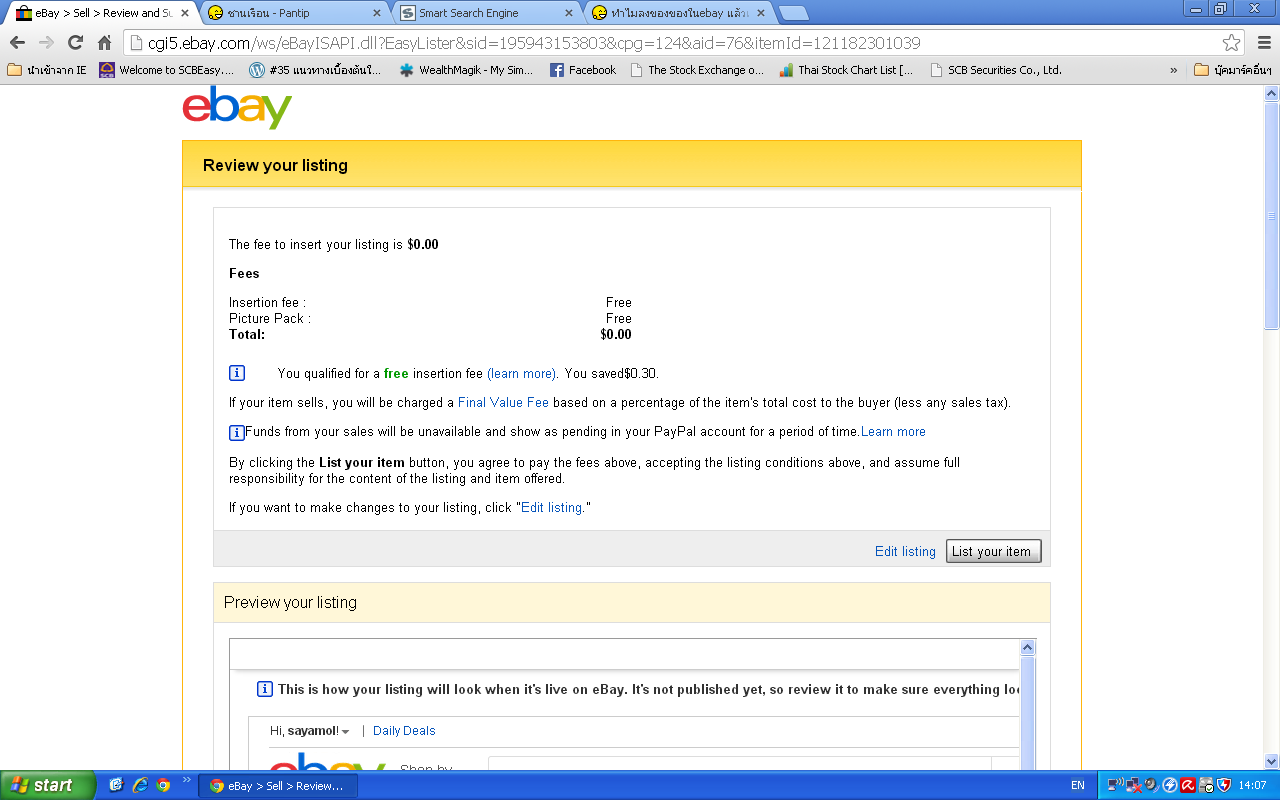Open the Learn more link about pending funds
Viewport: 1280px width, 800px height.
click(x=893, y=432)
